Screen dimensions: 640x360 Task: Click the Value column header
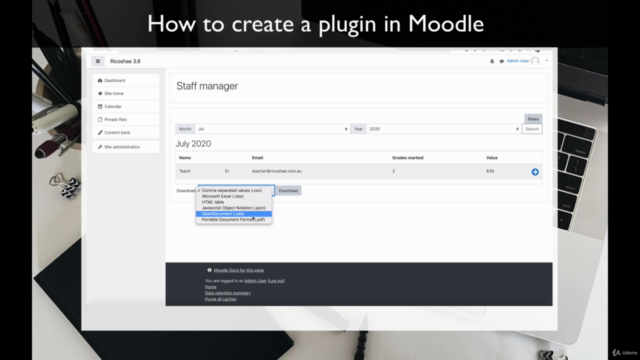[x=492, y=158]
